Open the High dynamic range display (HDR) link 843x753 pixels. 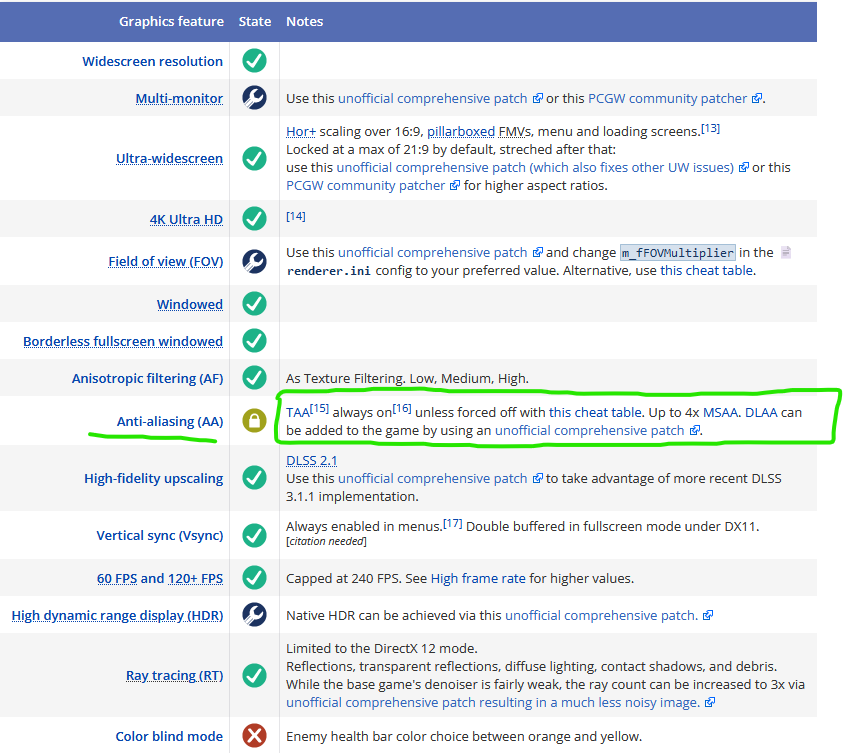tap(117, 615)
